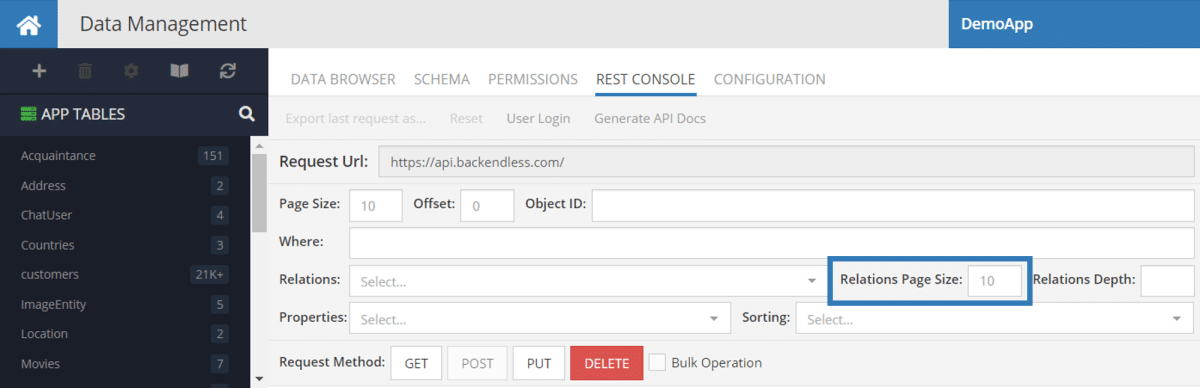This screenshot has width=1200, height=388.
Task: Switch to the SCHEMA tab
Action: 442,79
